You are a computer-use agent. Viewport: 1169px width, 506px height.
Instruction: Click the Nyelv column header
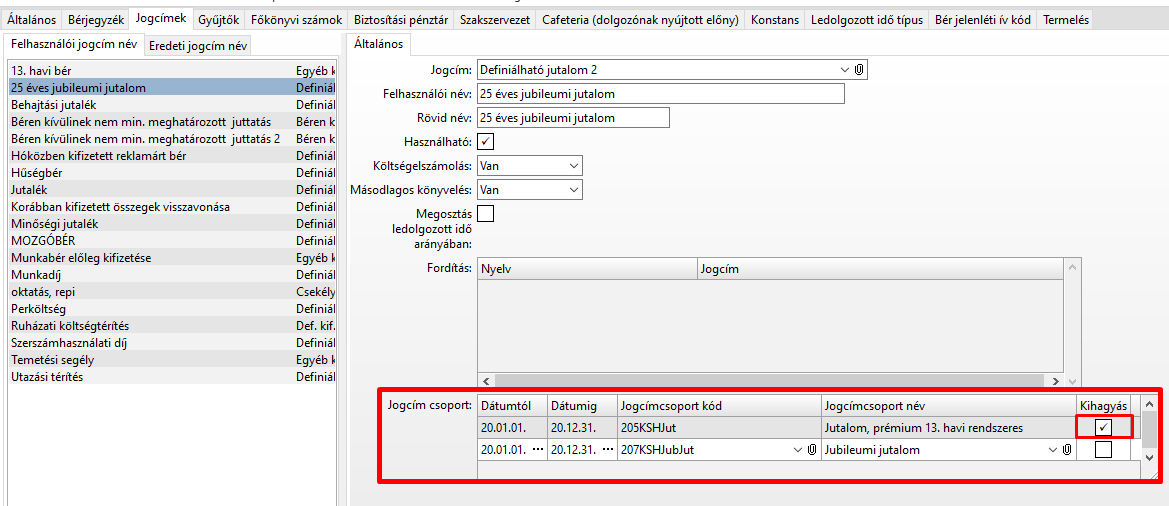[x=587, y=269]
